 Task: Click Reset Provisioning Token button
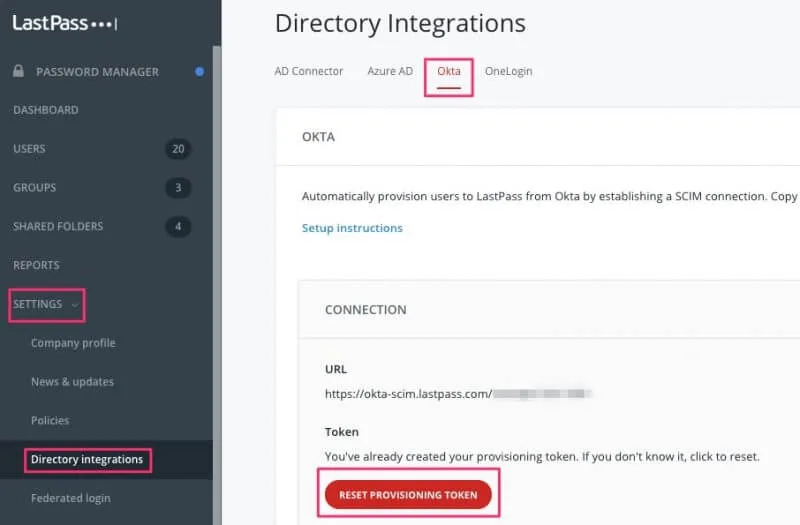coord(408,494)
